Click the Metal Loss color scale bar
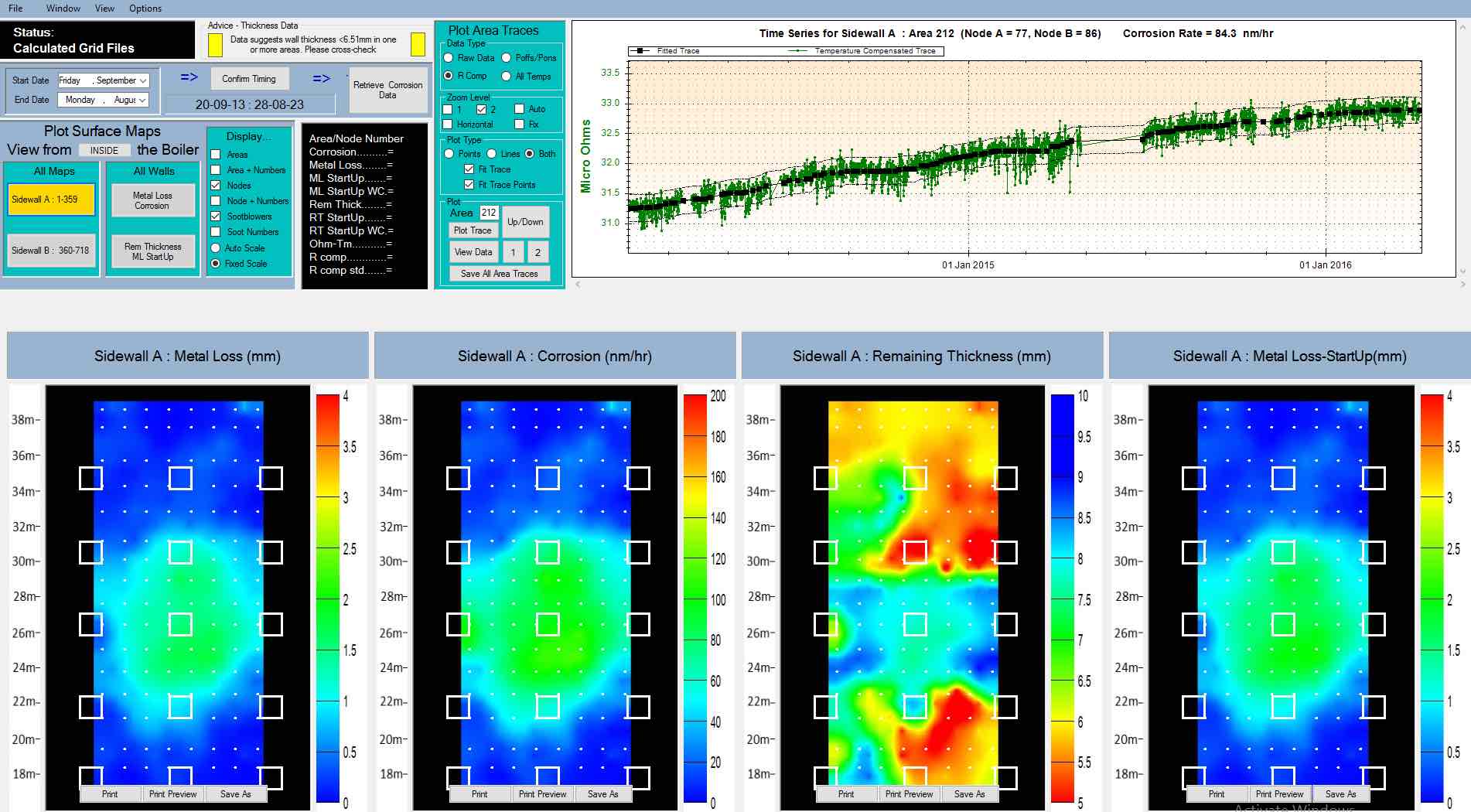The width and height of the screenshot is (1471, 812). pos(328,599)
